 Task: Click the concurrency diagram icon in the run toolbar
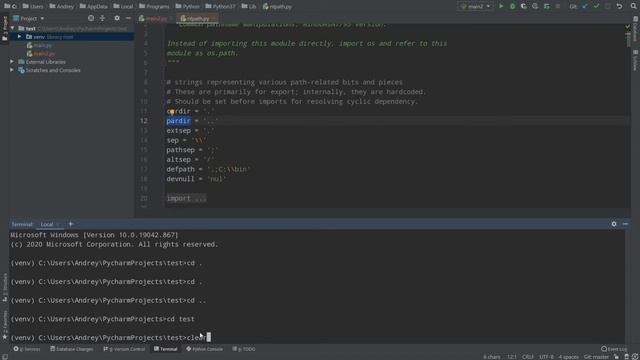tap(547, 6)
